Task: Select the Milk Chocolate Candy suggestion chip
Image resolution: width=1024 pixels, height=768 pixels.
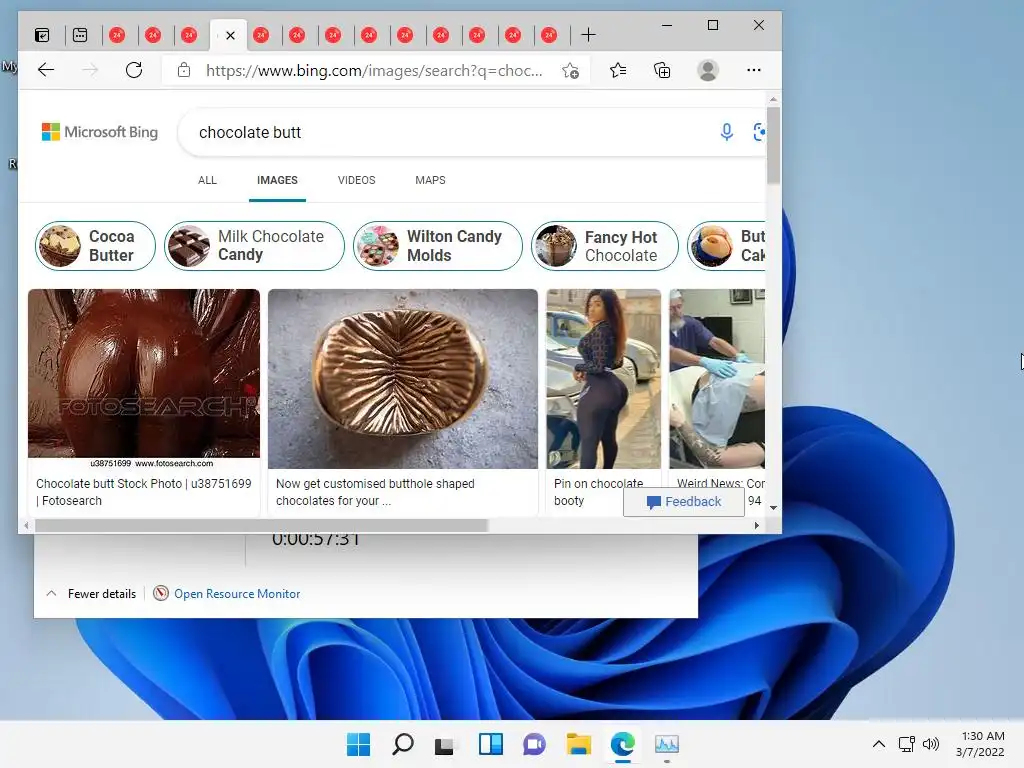Action: point(254,246)
